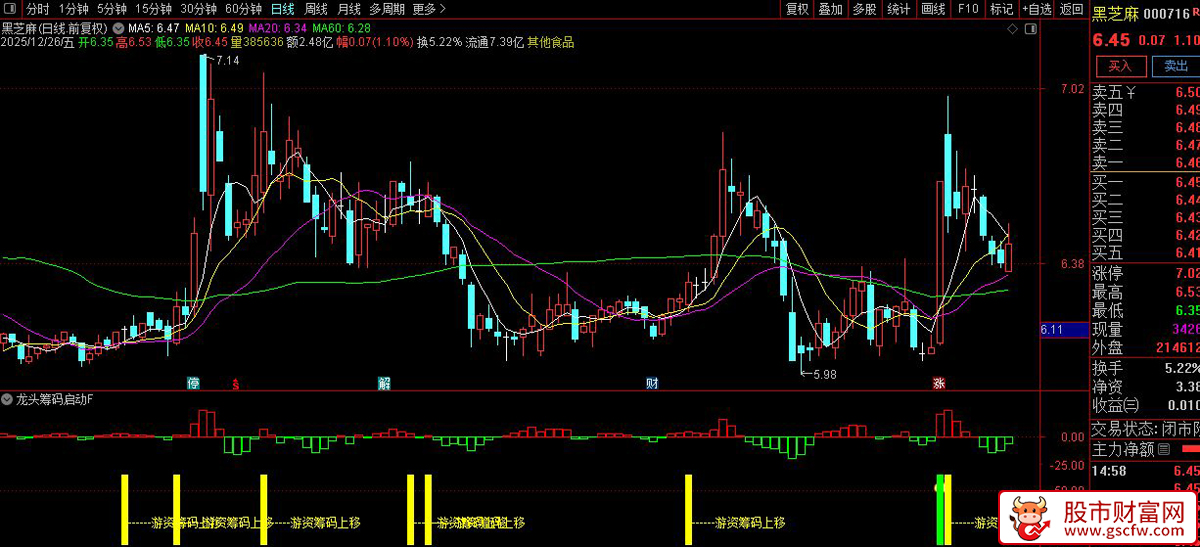Screen dimensions: 1200x547
Task: Switch to the 1分钟 period tab
Action: click(x=73, y=9)
